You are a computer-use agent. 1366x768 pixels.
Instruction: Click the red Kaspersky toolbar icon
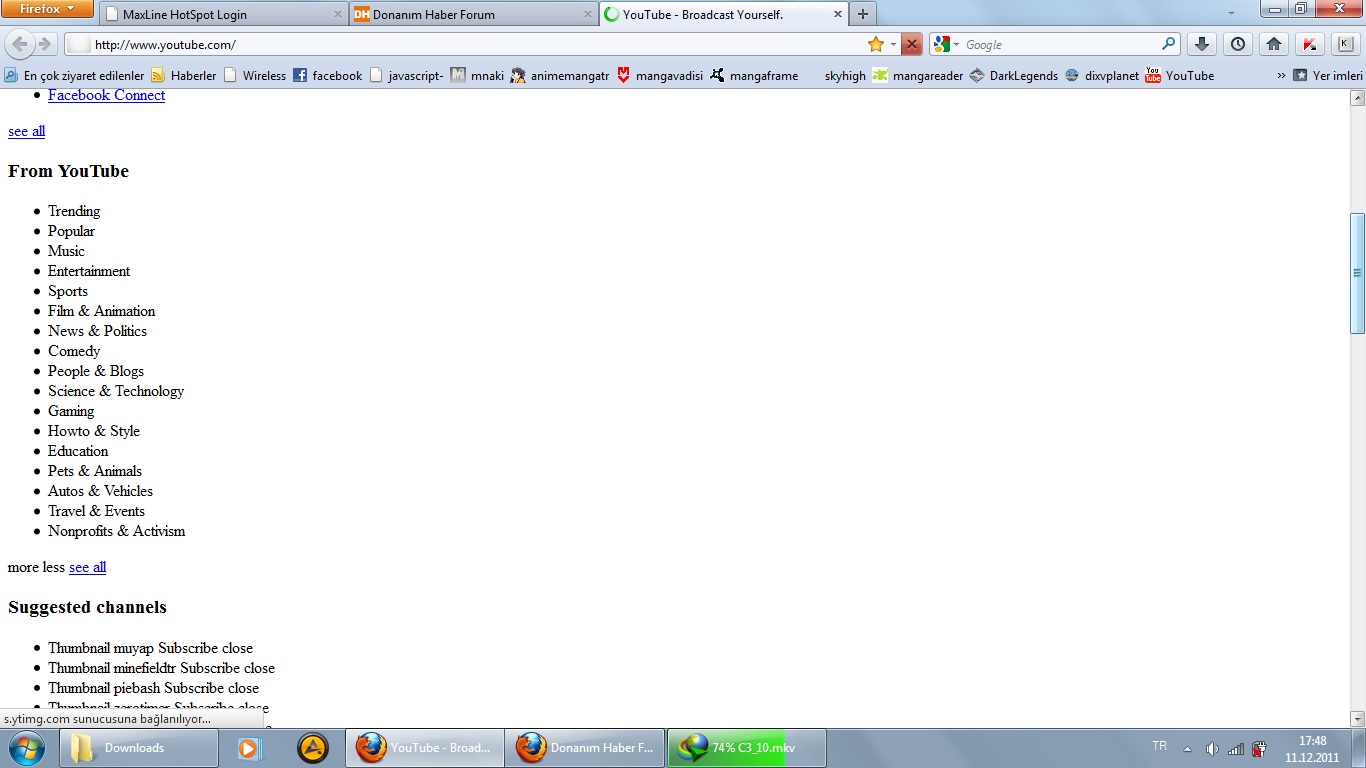click(x=1309, y=44)
